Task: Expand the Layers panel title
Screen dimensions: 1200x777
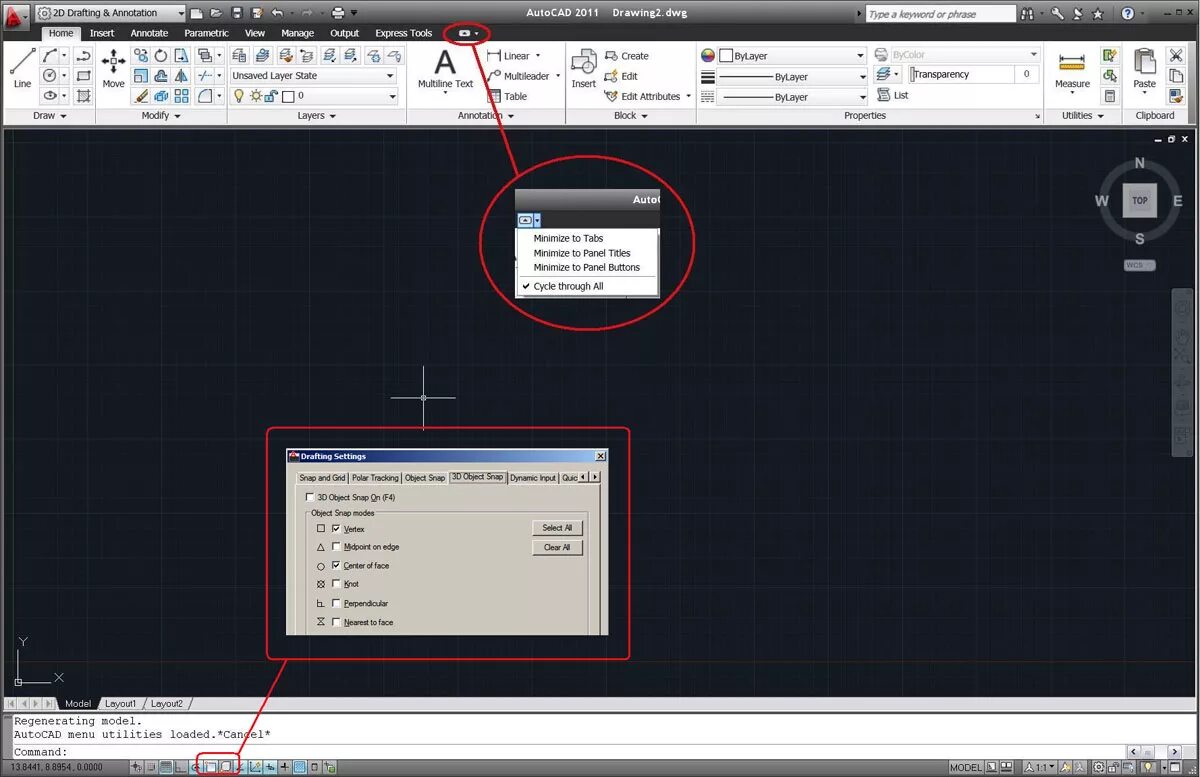Action: [317, 116]
